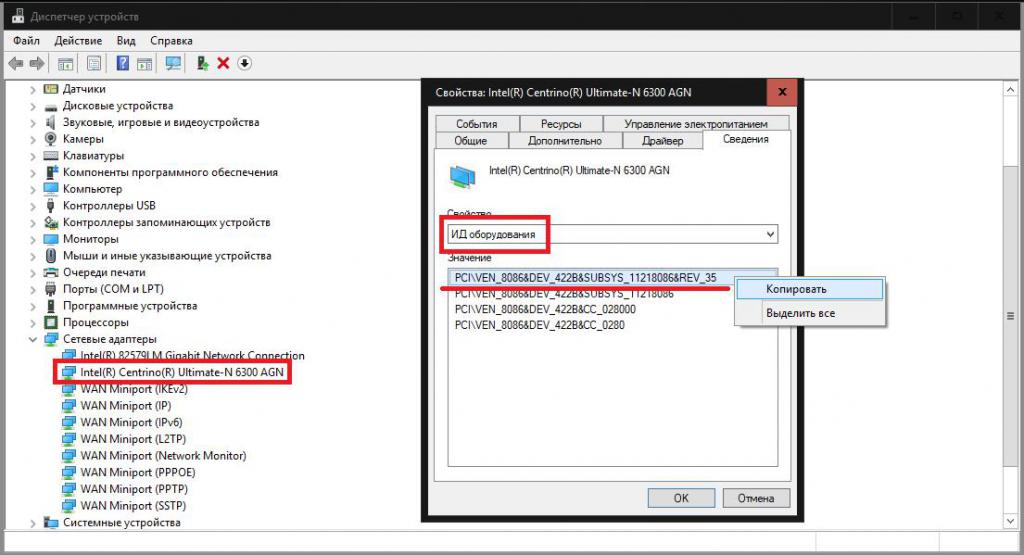This screenshot has height=555, width=1024.
Task: Open the Вид menu
Action: click(x=126, y=40)
